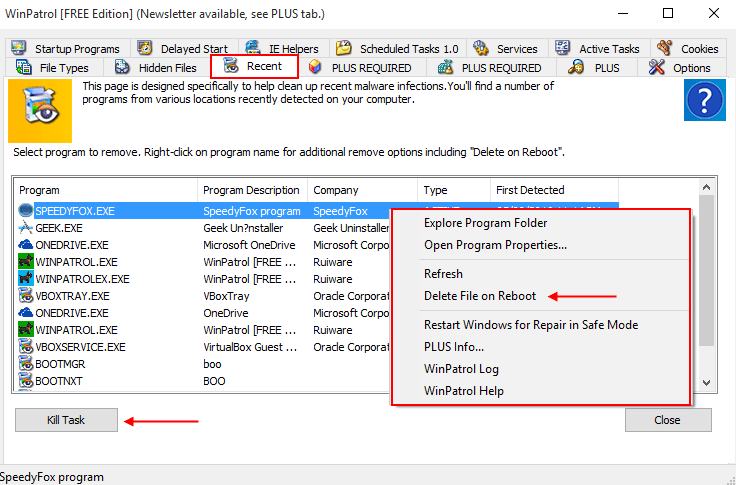736x485 pixels.
Task: Click the Delayed Start clock icon
Action: [x=145, y=48]
